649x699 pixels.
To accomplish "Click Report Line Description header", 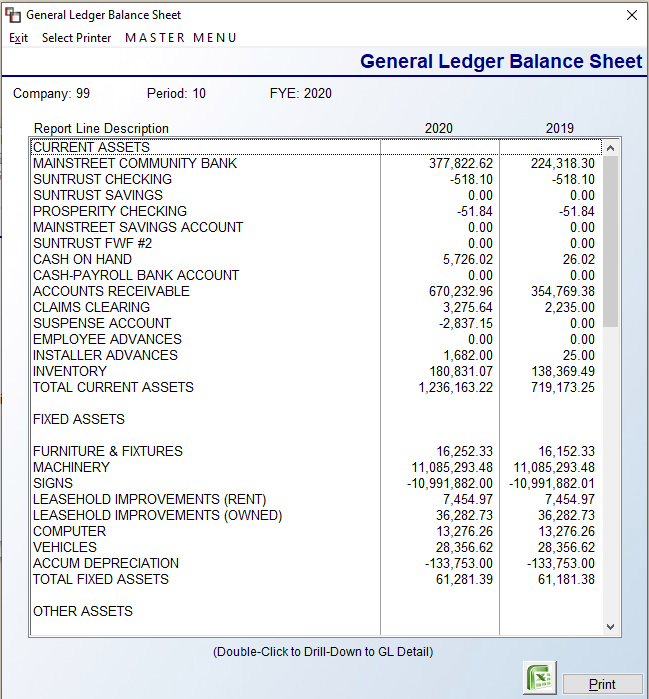I will click(x=101, y=128).
